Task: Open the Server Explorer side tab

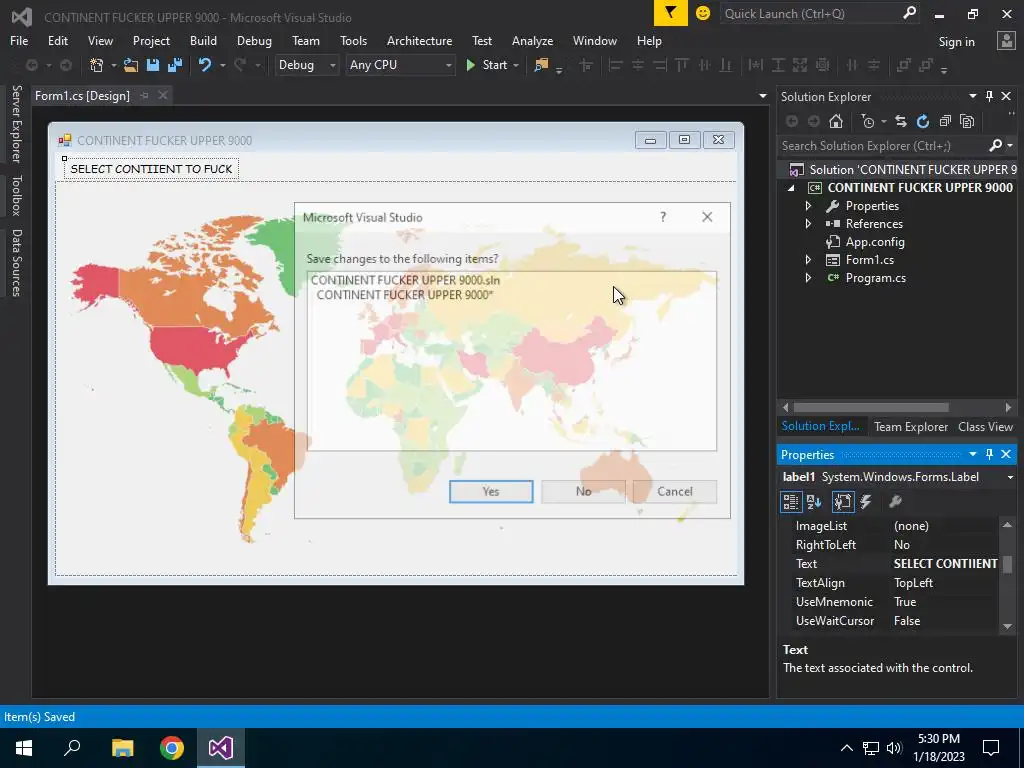Action: (16, 123)
